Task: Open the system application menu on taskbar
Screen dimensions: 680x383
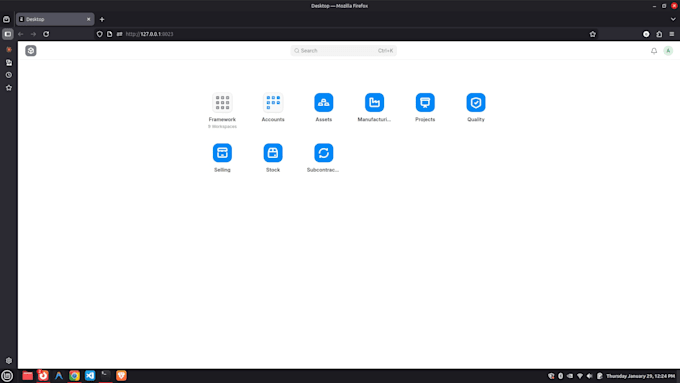Action: coord(7,376)
